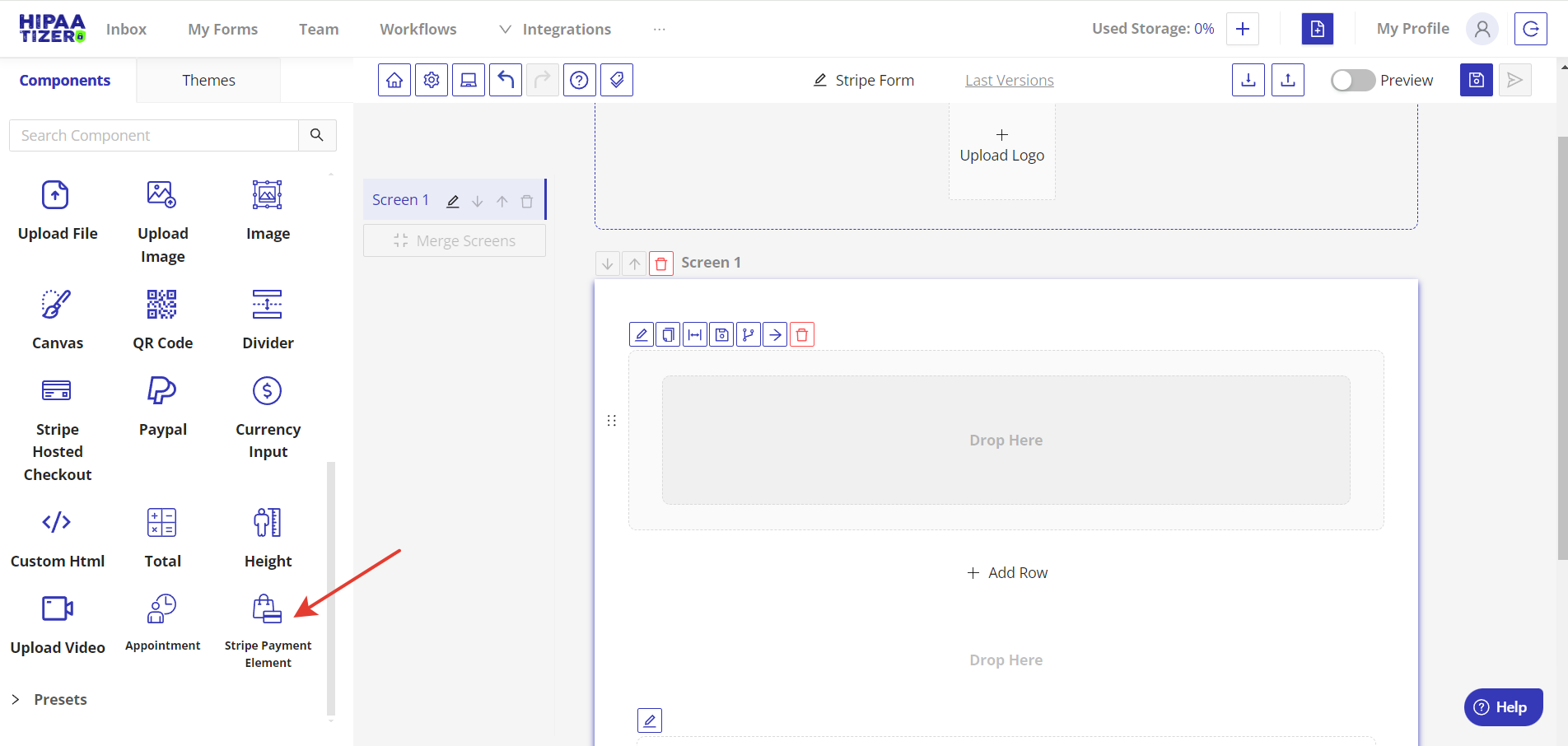
Task: Click the Appointment component icon
Action: pos(162,609)
